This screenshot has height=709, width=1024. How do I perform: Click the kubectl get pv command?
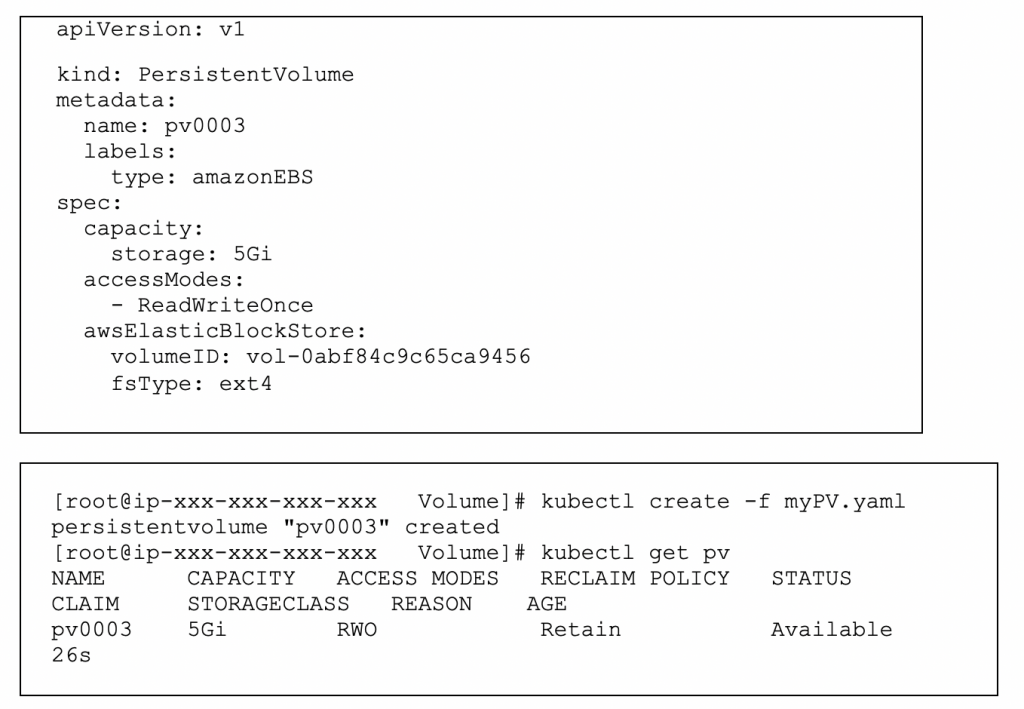point(635,553)
